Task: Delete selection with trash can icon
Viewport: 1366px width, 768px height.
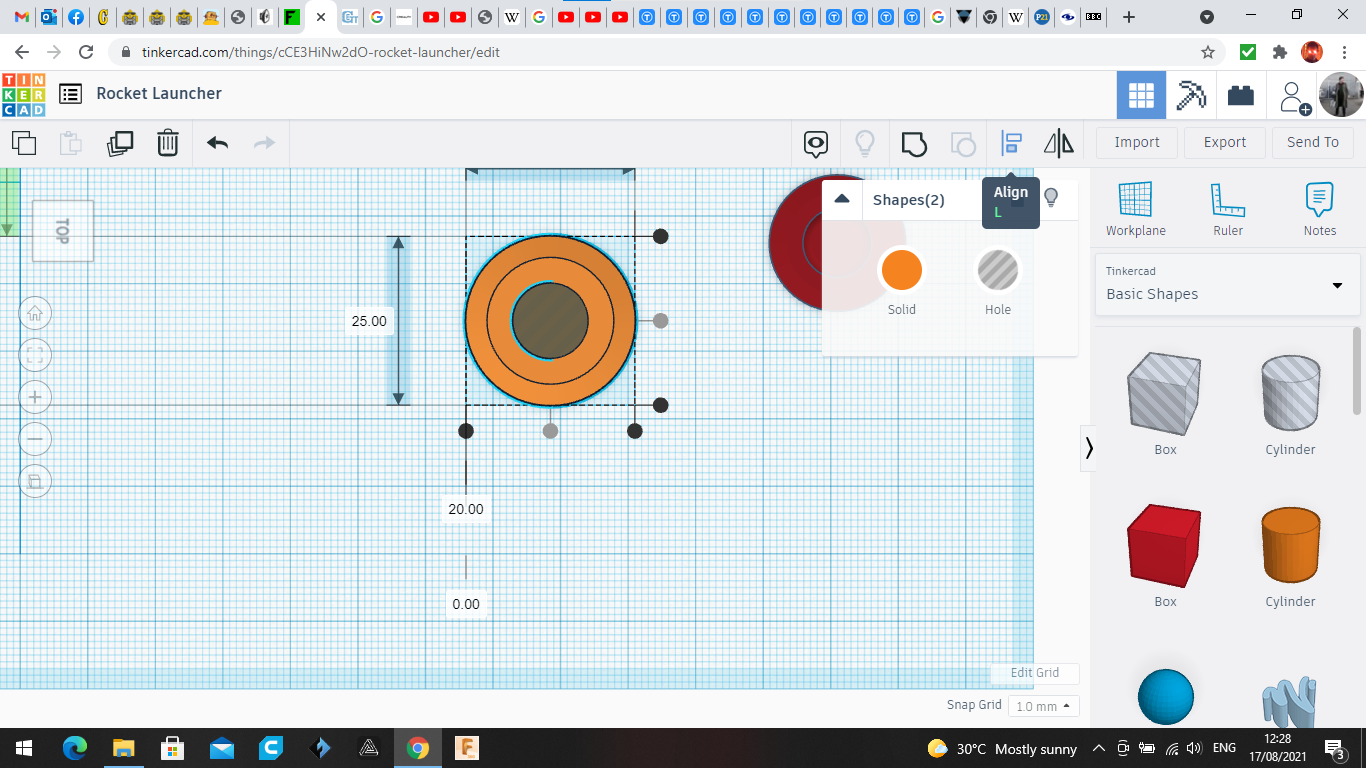Action: click(168, 143)
